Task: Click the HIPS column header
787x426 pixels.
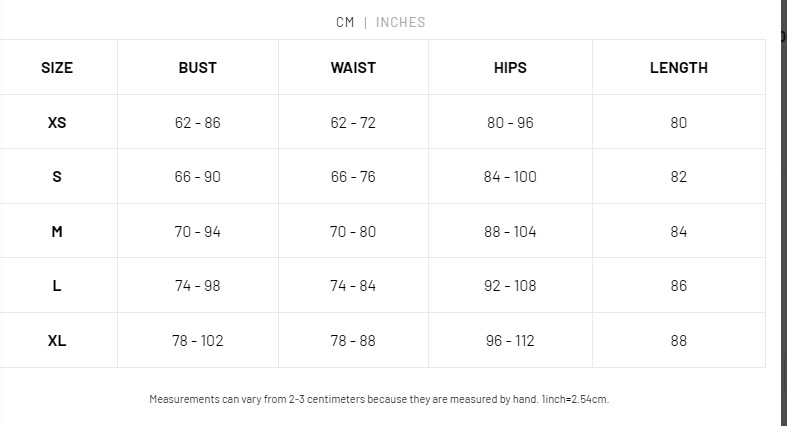Action: (510, 68)
